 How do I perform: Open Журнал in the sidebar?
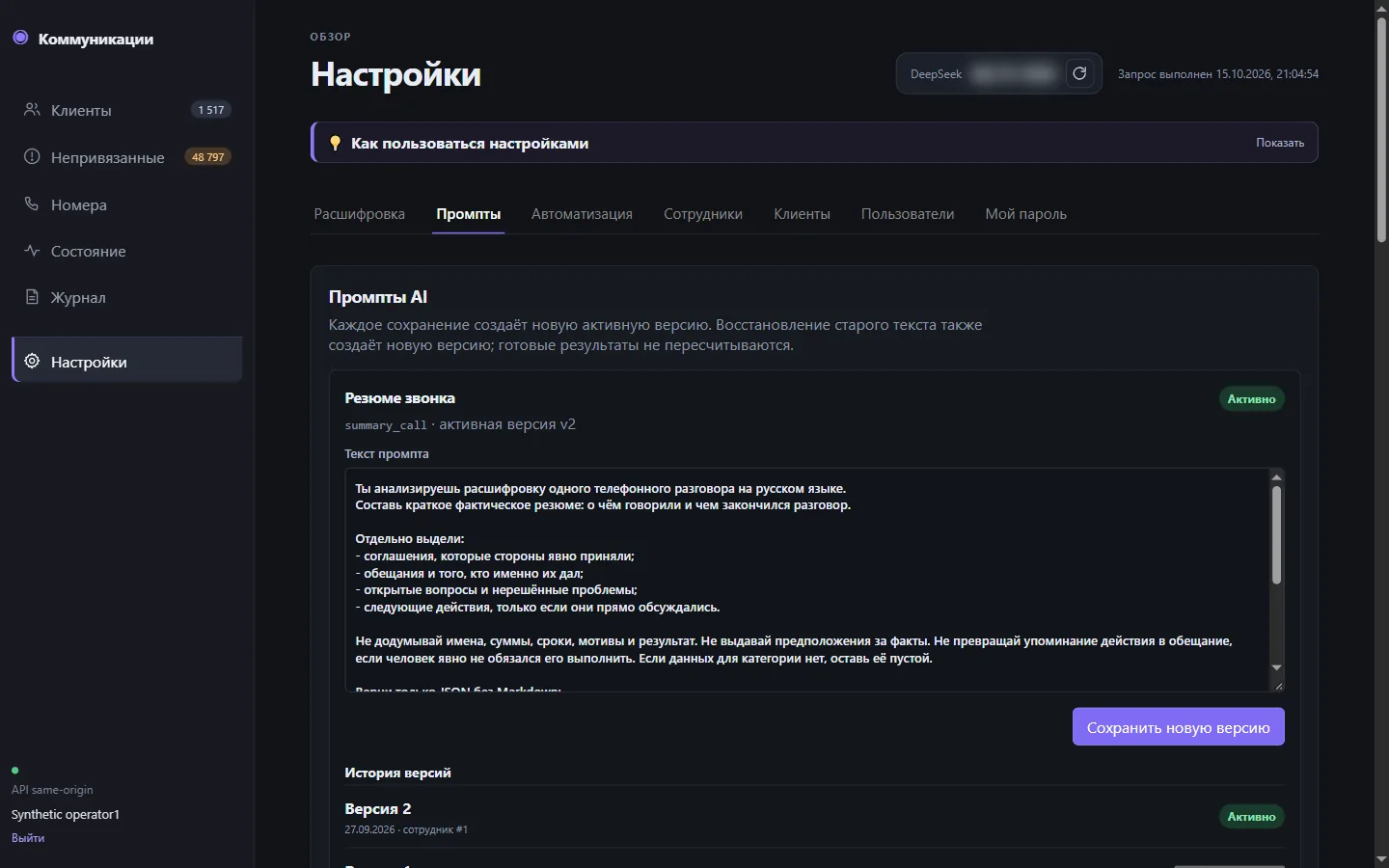coord(126,297)
